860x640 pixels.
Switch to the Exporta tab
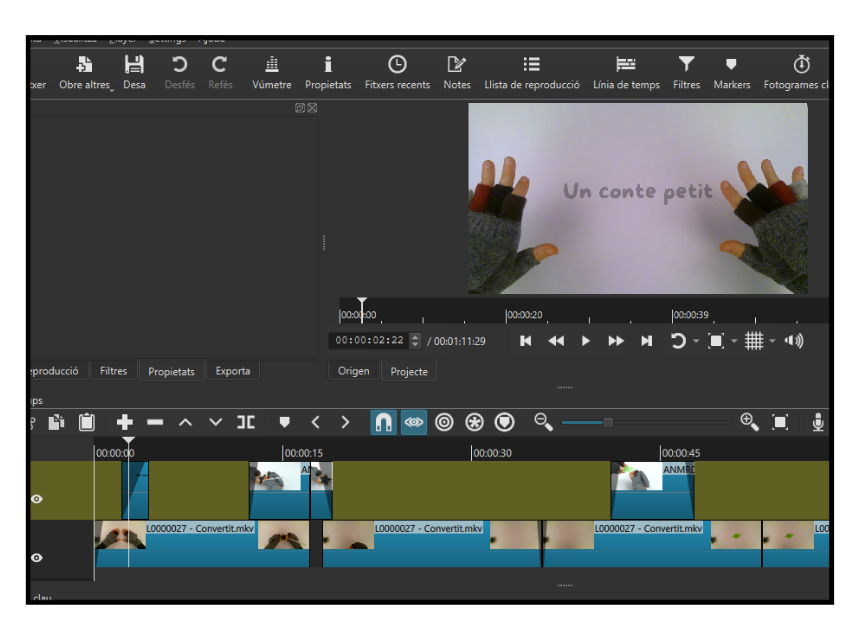(x=233, y=371)
